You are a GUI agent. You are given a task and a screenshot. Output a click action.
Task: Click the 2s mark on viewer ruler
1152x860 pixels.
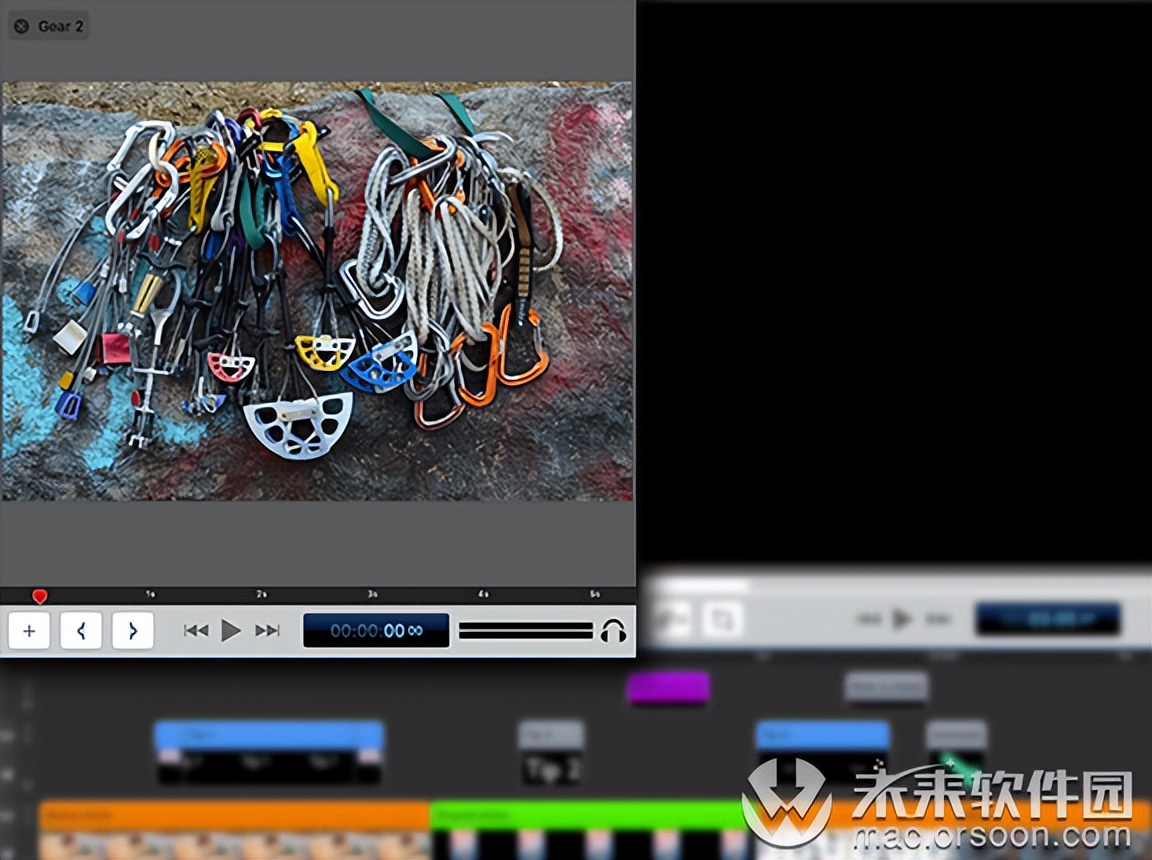261,594
